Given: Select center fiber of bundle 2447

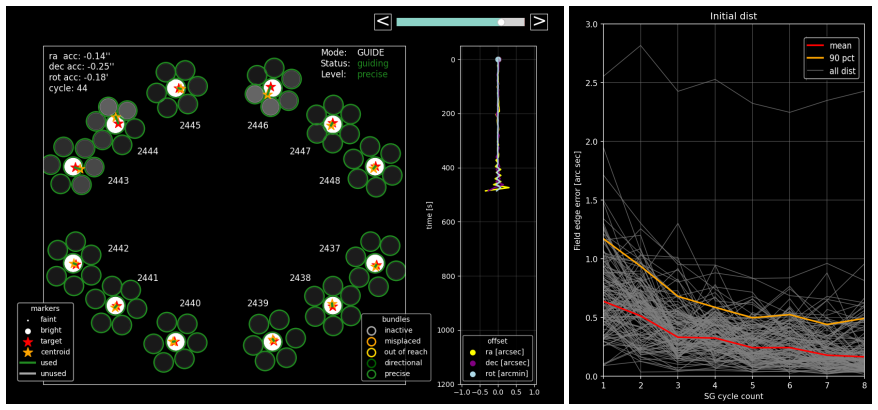Looking at the screenshot, I should coord(333,123).
